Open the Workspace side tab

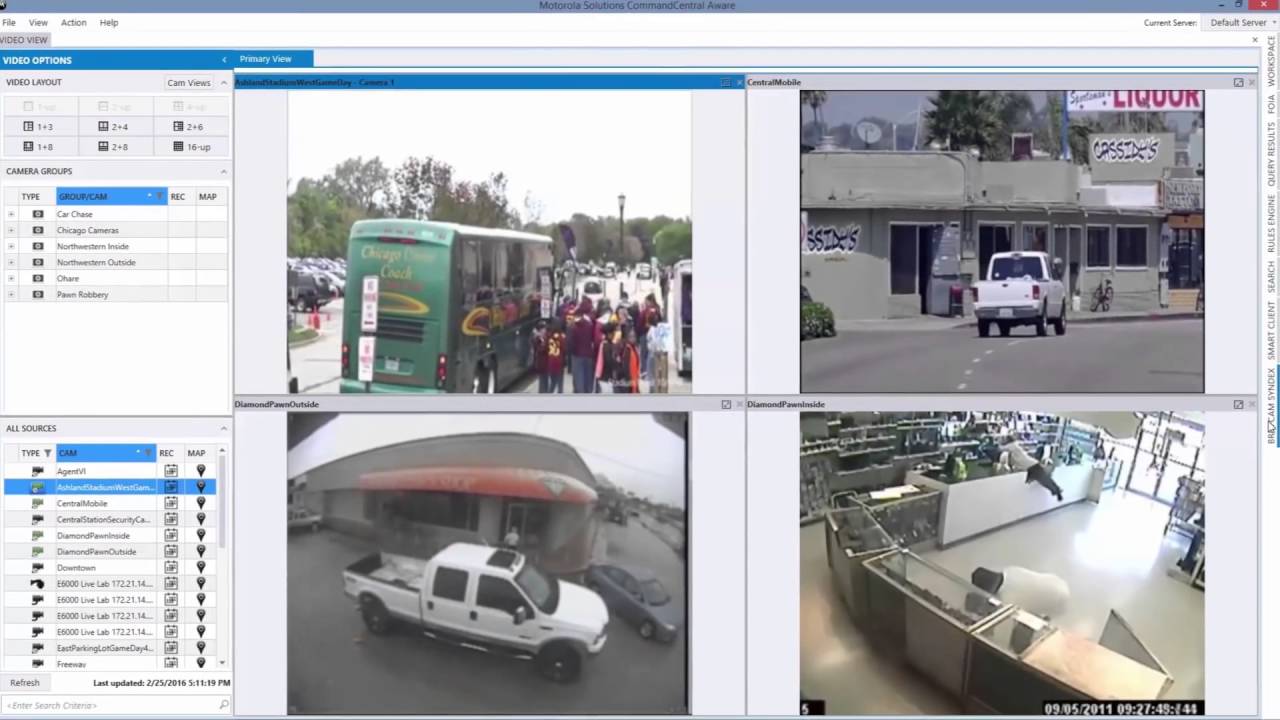point(1272,60)
